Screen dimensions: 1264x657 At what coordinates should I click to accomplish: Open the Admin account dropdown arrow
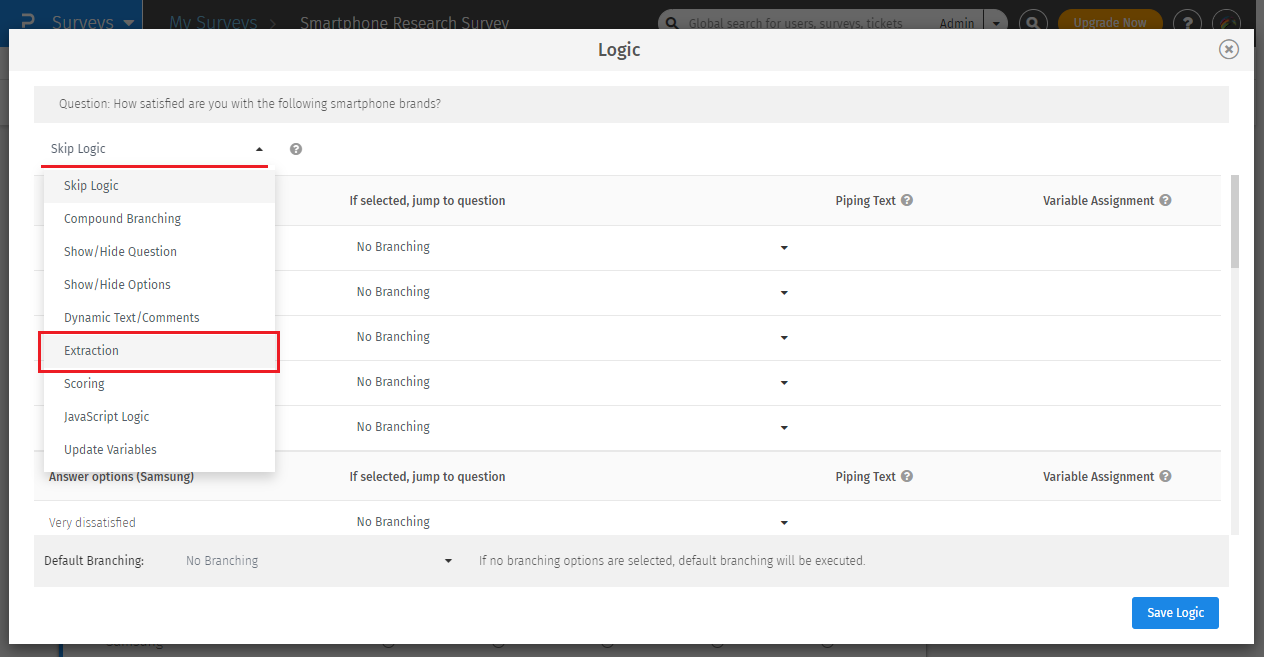[x=994, y=22]
